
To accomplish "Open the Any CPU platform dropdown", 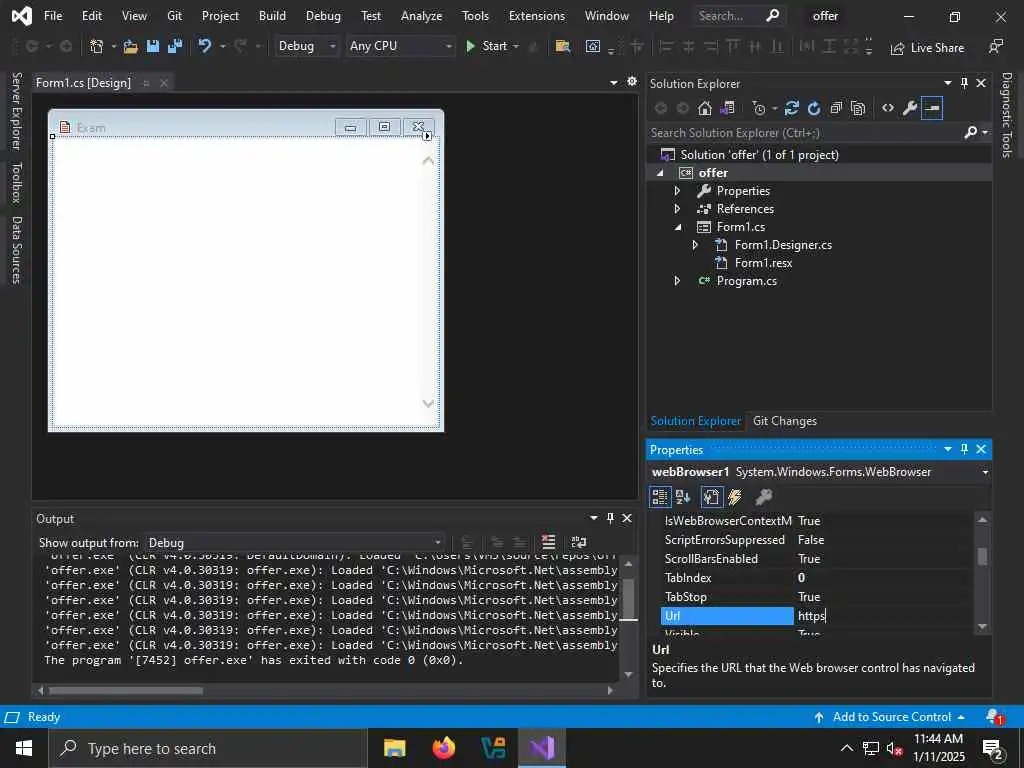I will 400,46.
